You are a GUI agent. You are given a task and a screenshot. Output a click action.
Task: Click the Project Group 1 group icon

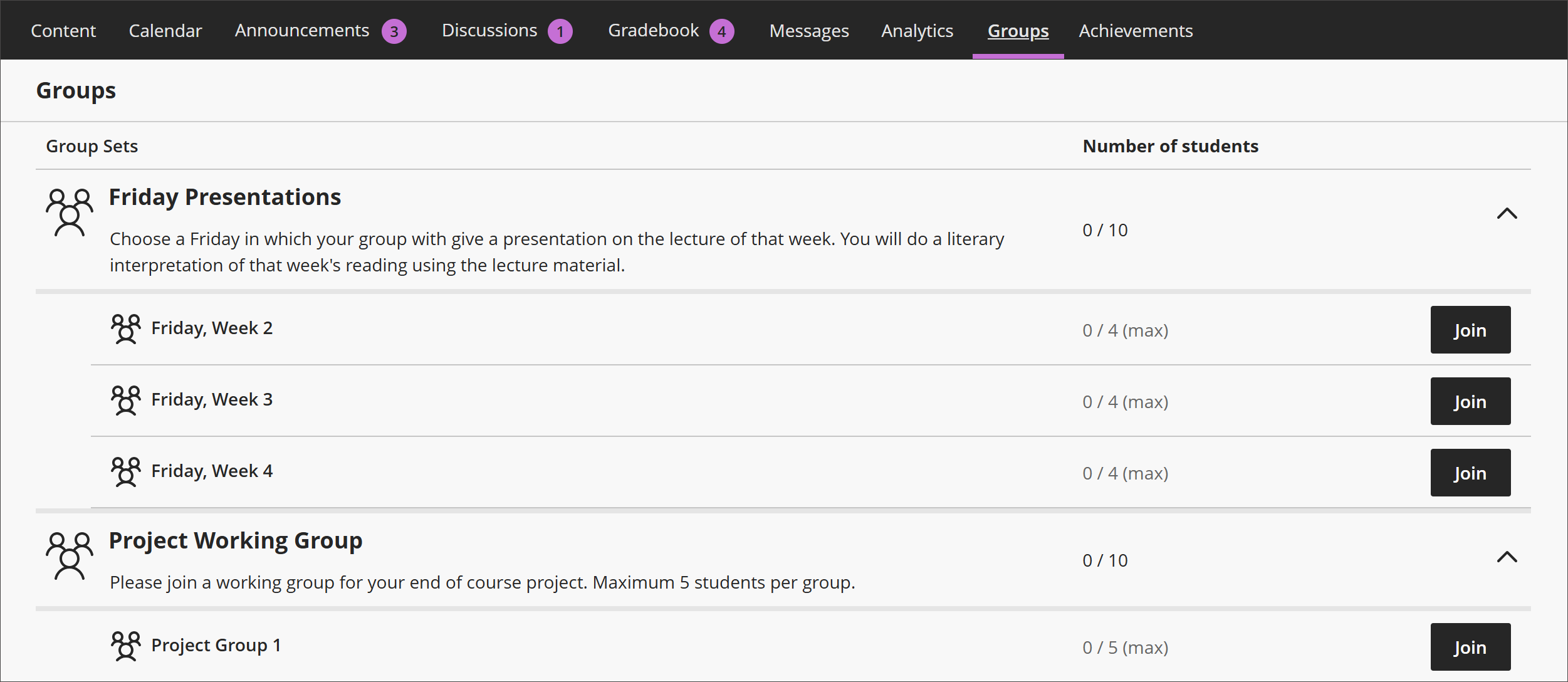[126, 646]
